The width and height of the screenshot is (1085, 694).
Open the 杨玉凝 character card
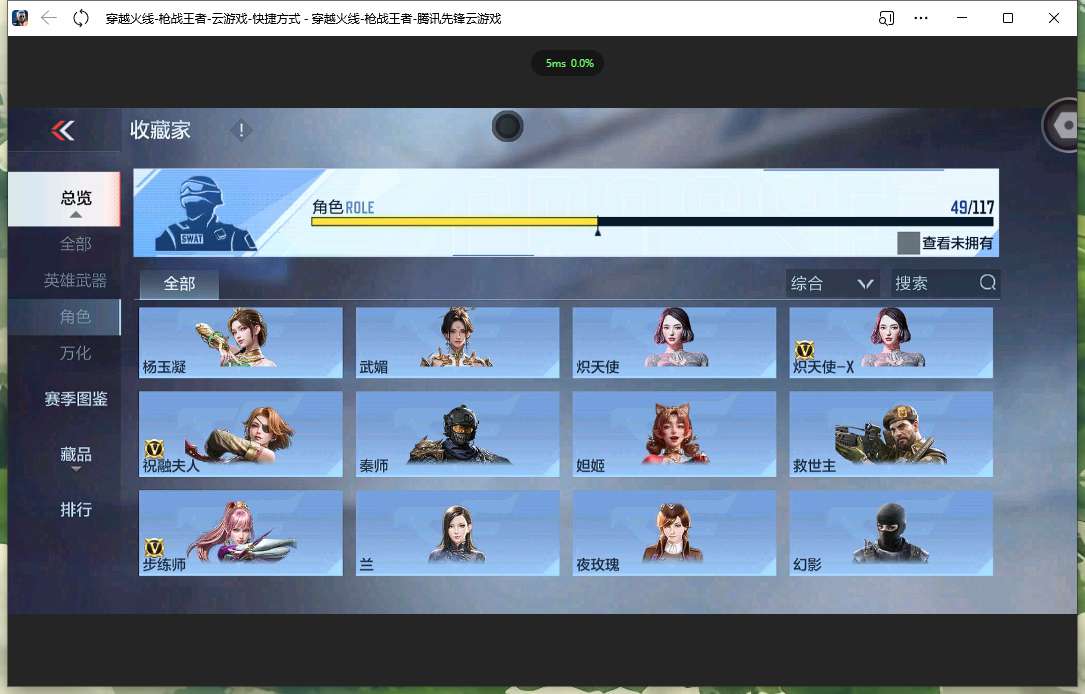pos(241,343)
